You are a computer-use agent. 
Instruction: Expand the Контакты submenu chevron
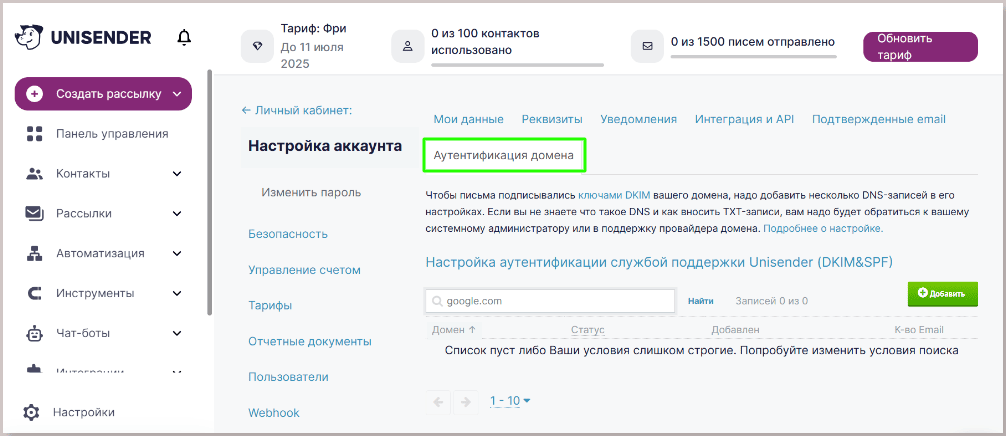tap(177, 174)
